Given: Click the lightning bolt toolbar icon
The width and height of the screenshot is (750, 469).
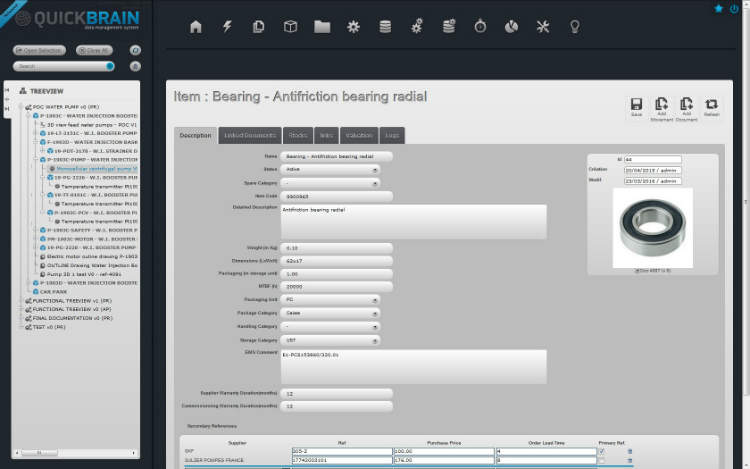Looking at the screenshot, I should pos(227,26).
